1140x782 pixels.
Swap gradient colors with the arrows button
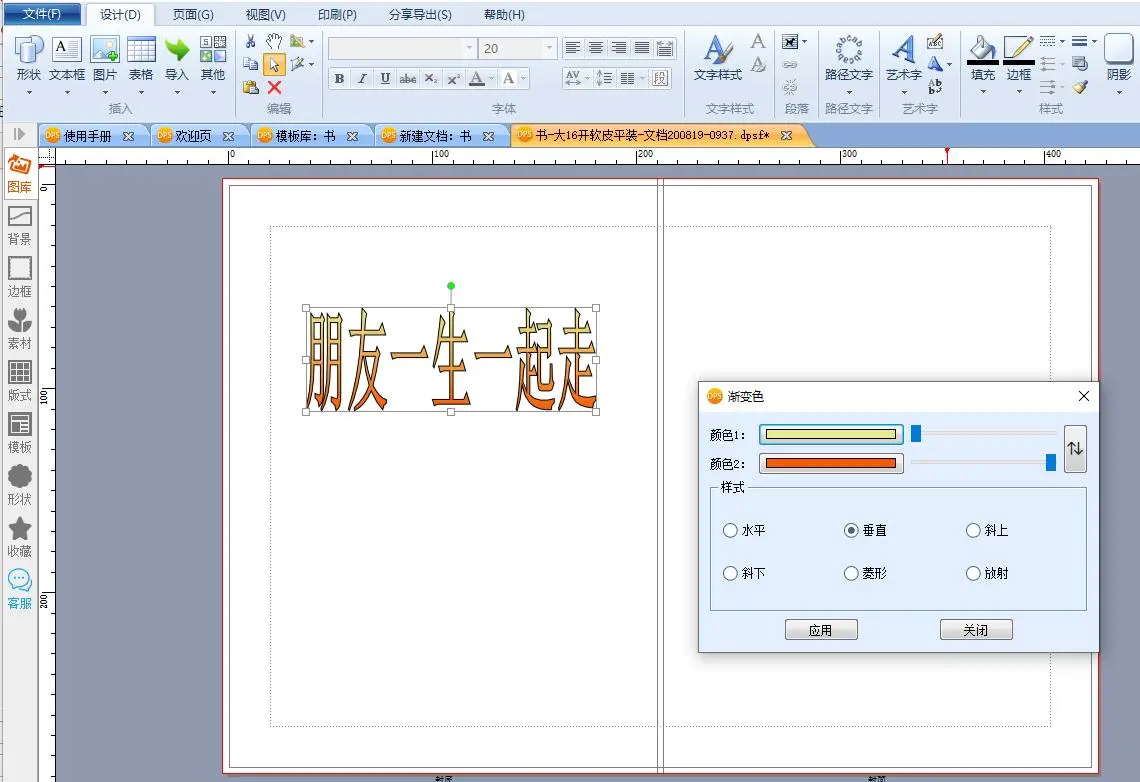point(1075,449)
